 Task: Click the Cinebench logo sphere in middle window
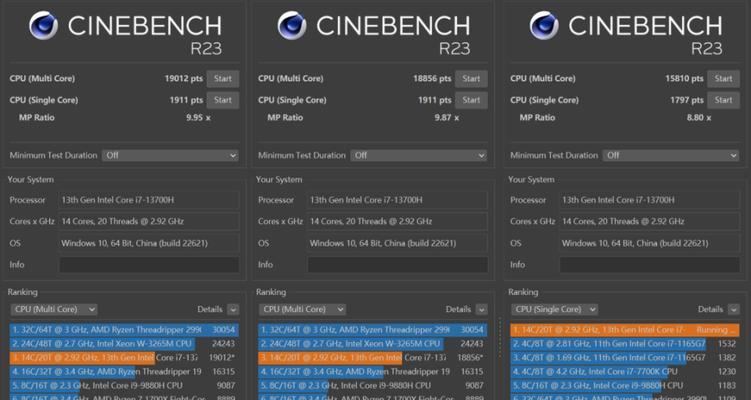(292, 25)
